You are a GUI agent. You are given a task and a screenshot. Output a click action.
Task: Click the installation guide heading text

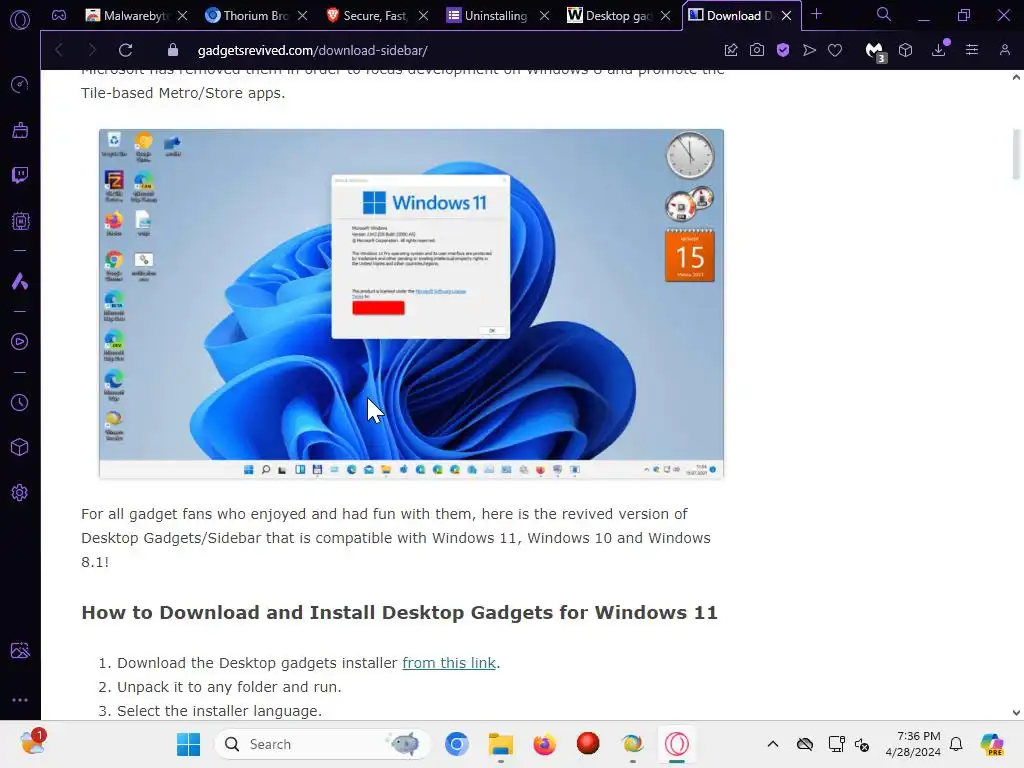399,613
